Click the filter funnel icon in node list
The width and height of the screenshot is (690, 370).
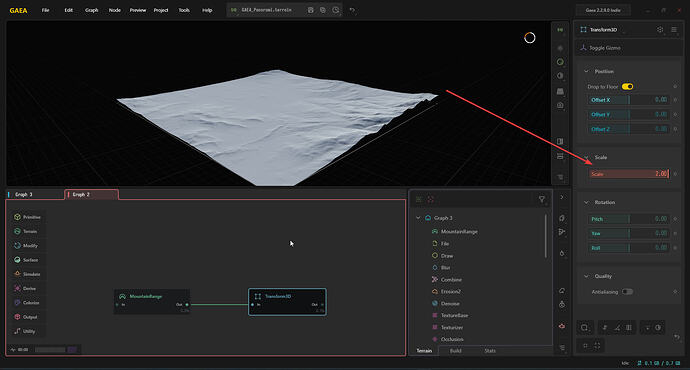[x=542, y=199]
